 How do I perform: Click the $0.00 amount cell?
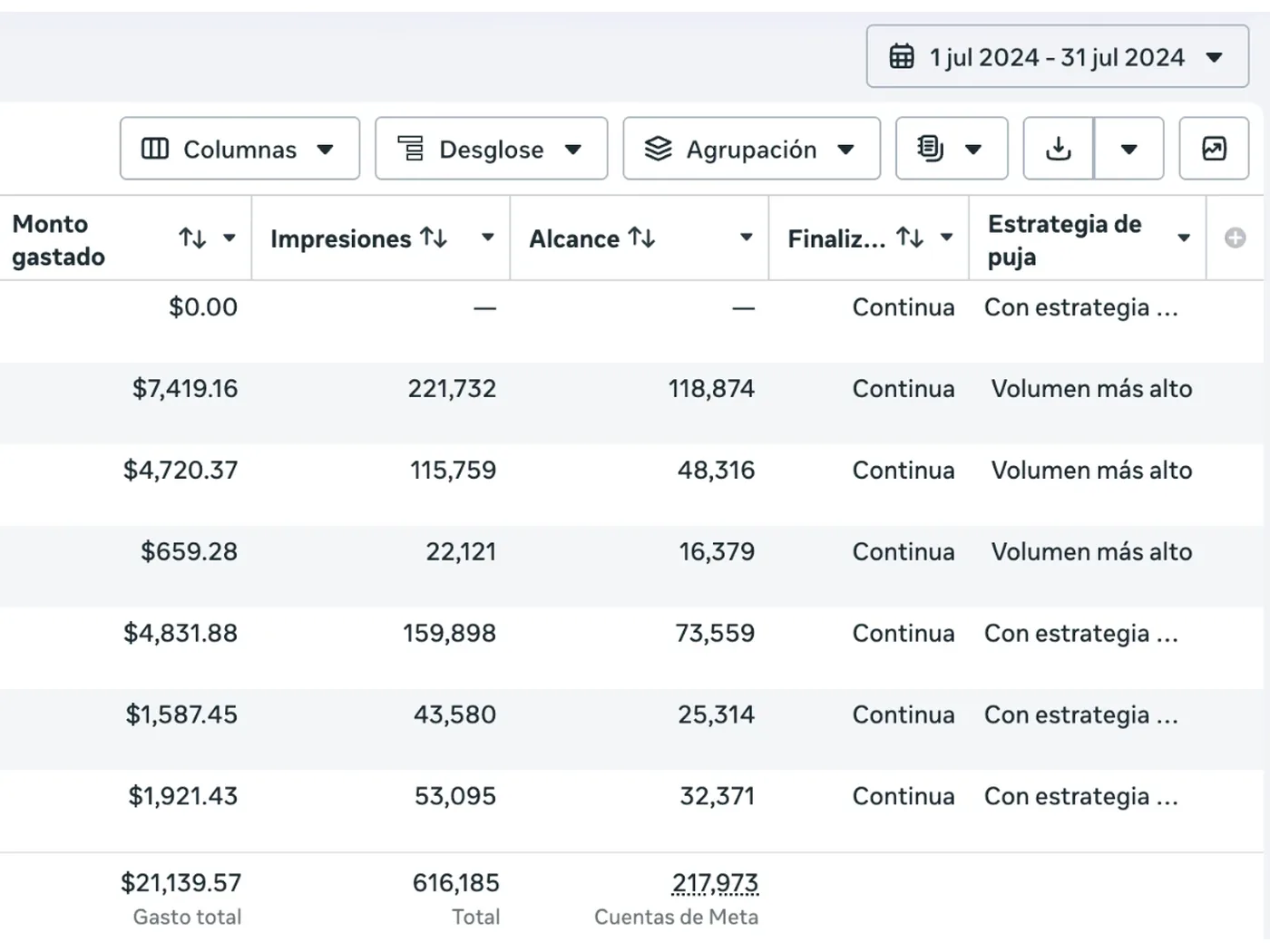[x=203, y=307]
